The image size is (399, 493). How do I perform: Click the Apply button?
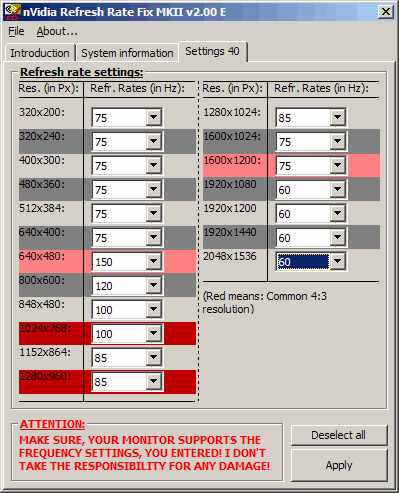pyautogui.click(x=339, y=465)
